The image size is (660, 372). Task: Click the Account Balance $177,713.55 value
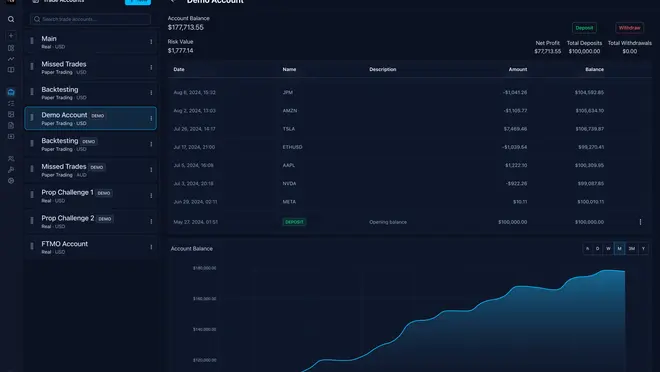click(186, 27)
